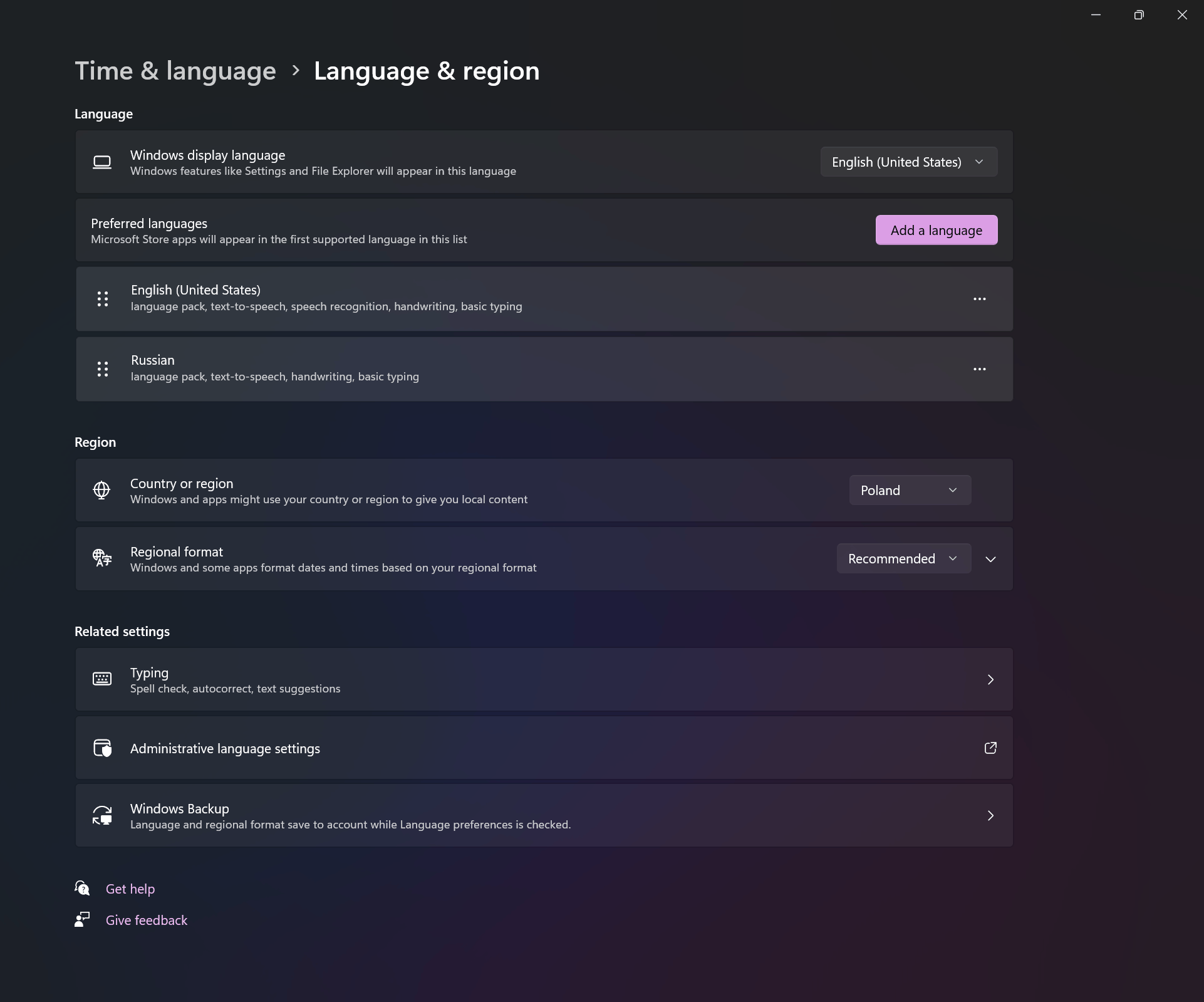Click the Add a language button
This screenshot has width=1204, height=1002.
936,230
